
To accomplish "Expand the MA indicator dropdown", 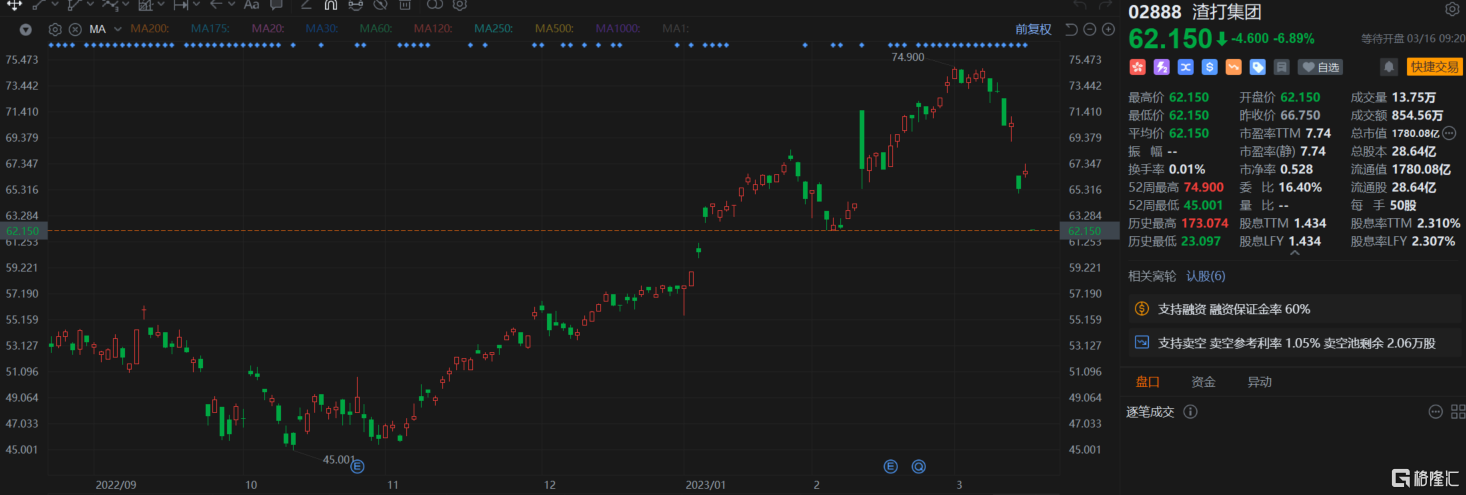I will click(x=117, y=29).
